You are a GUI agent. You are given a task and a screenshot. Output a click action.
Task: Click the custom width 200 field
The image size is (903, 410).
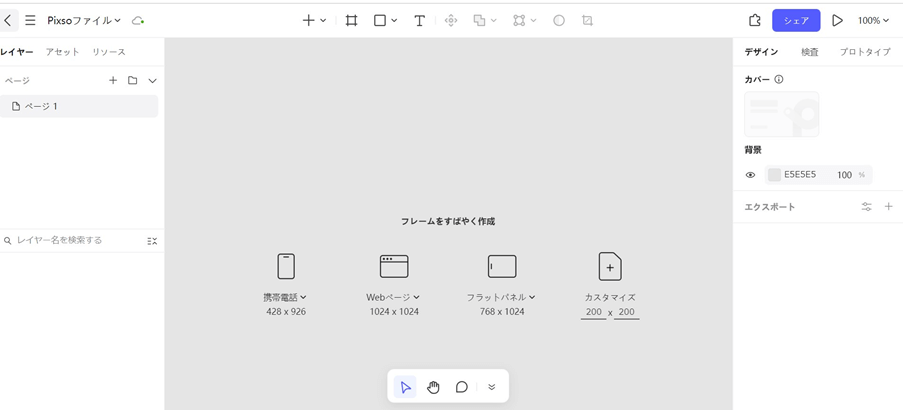[x=593, y=312]
